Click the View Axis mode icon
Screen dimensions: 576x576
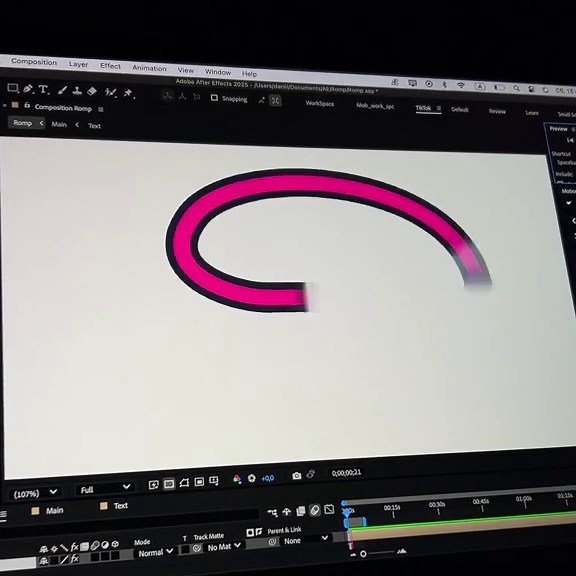pos(197,97)
